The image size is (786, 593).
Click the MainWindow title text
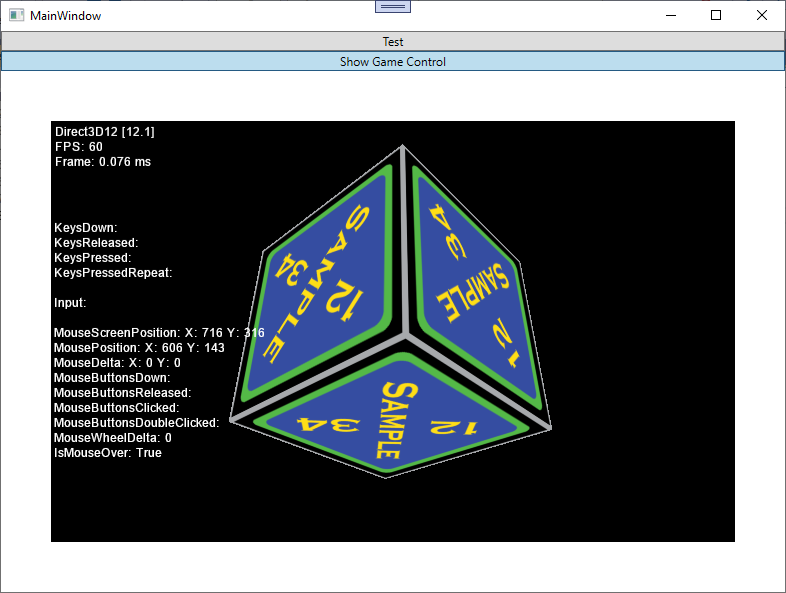pos(65,16)
